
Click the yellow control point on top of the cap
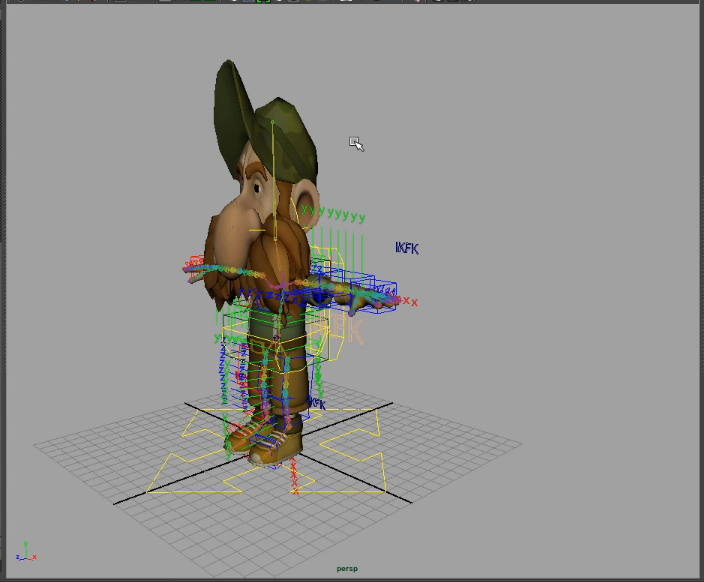(x=271, y=123)
